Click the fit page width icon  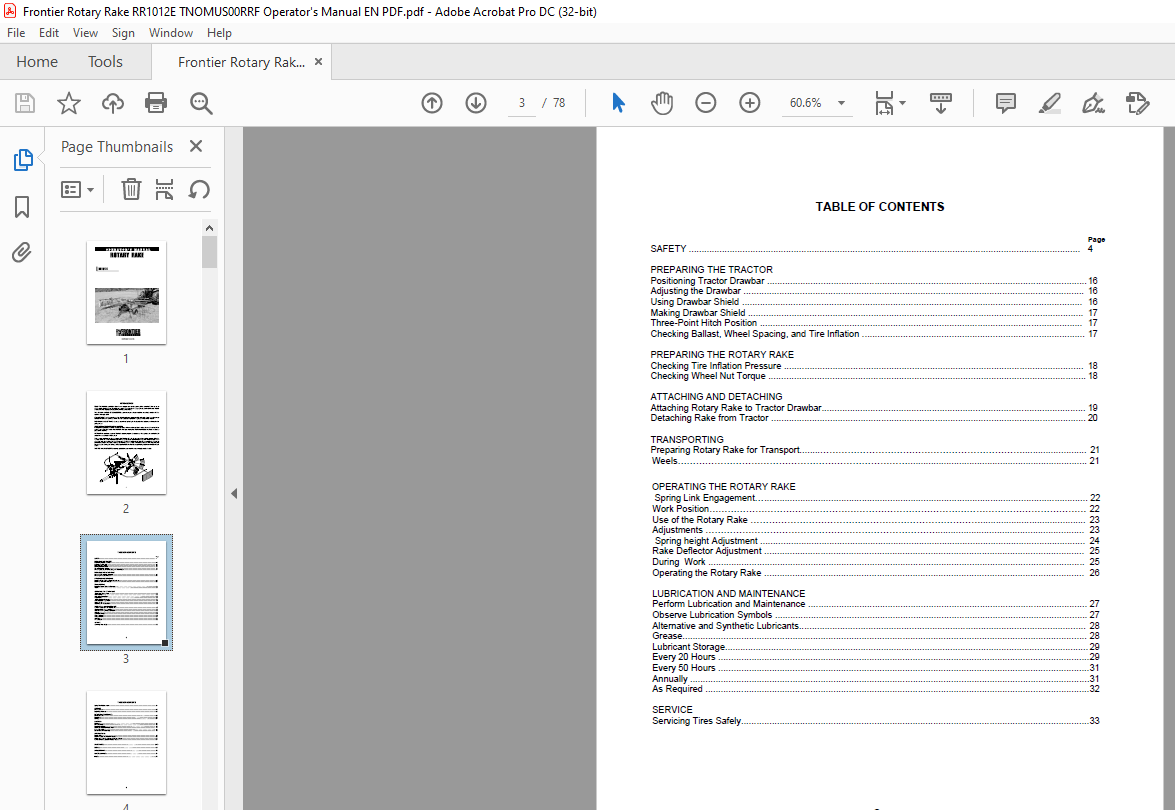click(x=884, y=103)
